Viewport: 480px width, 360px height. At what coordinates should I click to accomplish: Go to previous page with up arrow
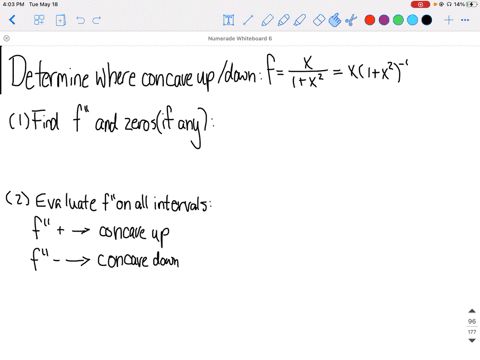click(x=472, y=311)
